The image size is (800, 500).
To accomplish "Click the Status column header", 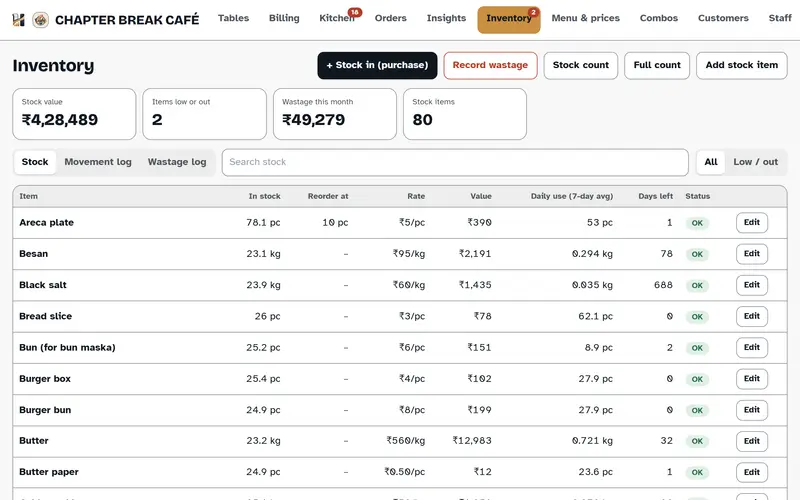I will click(697, 196).
